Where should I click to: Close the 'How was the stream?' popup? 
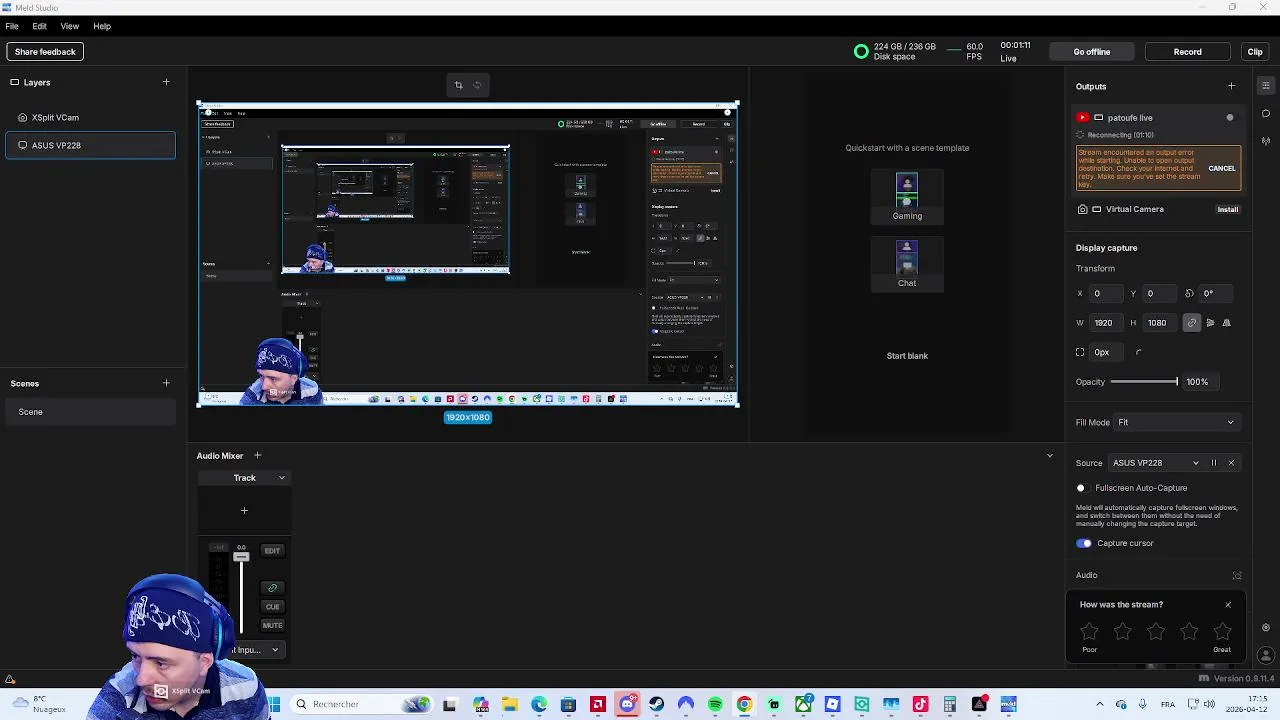point(1228,604)
